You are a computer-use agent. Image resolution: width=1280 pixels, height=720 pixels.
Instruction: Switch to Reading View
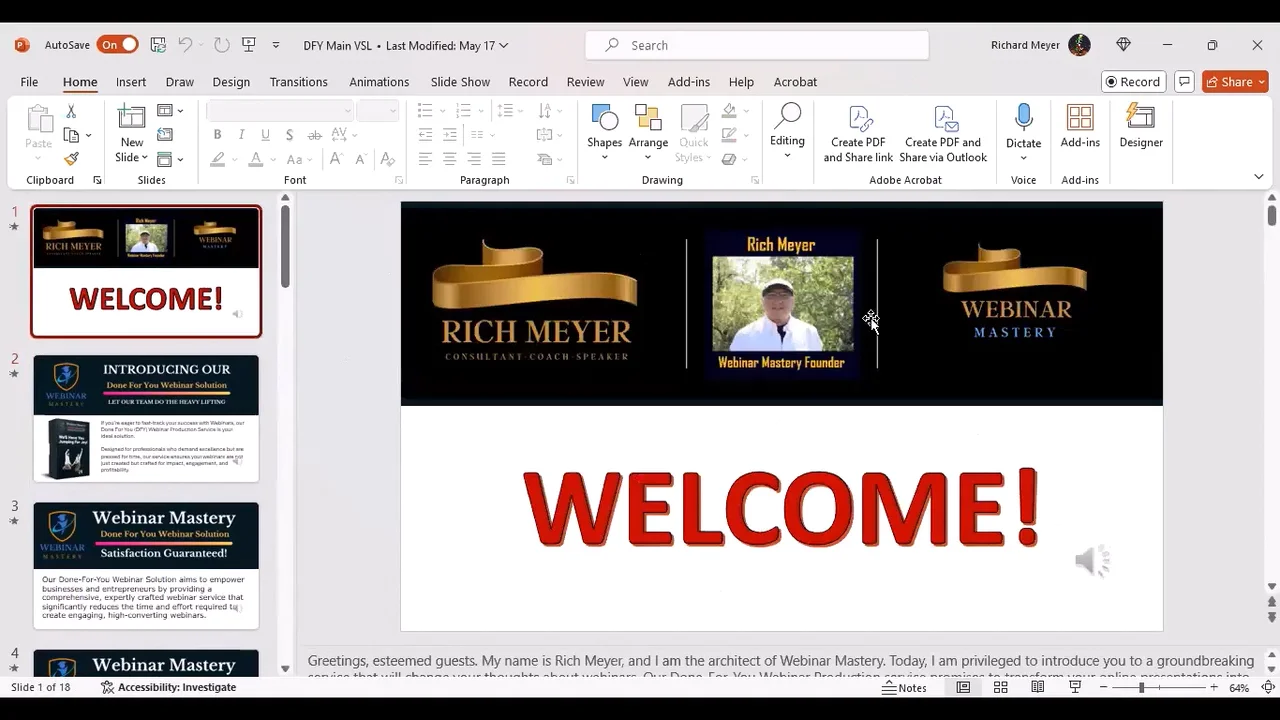point(1038,688)
